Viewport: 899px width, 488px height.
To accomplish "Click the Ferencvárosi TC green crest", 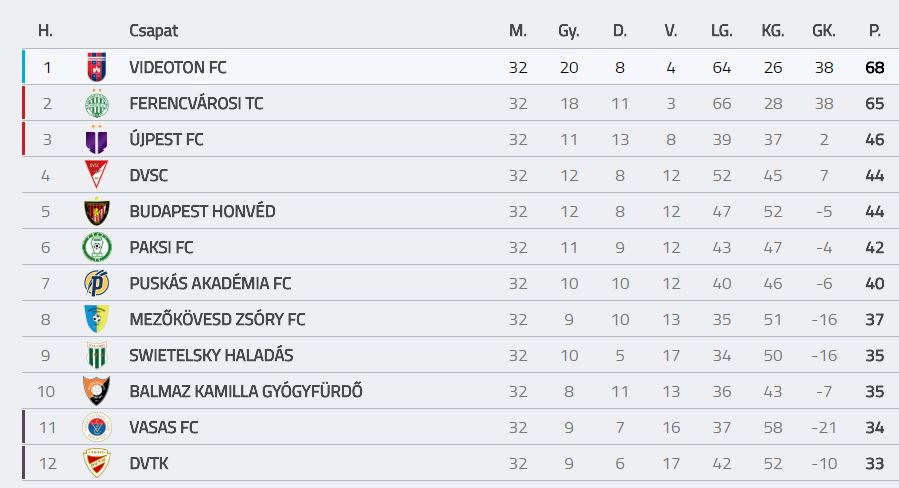I will pyautogui.click(x=96, y=103).
